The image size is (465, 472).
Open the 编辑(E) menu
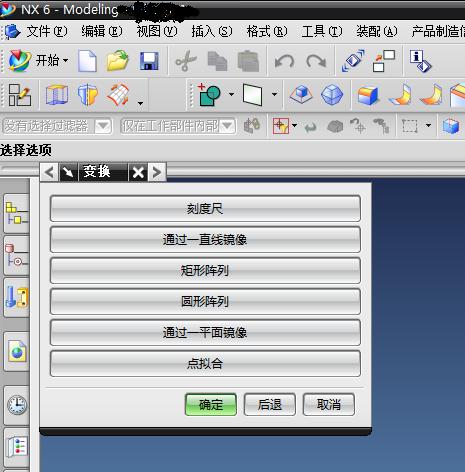tap(102, 32)
